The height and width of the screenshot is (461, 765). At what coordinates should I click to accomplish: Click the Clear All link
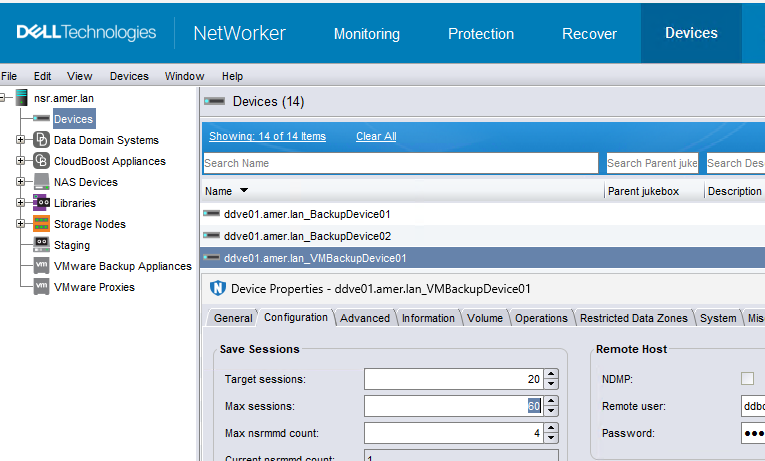(376, 137)
